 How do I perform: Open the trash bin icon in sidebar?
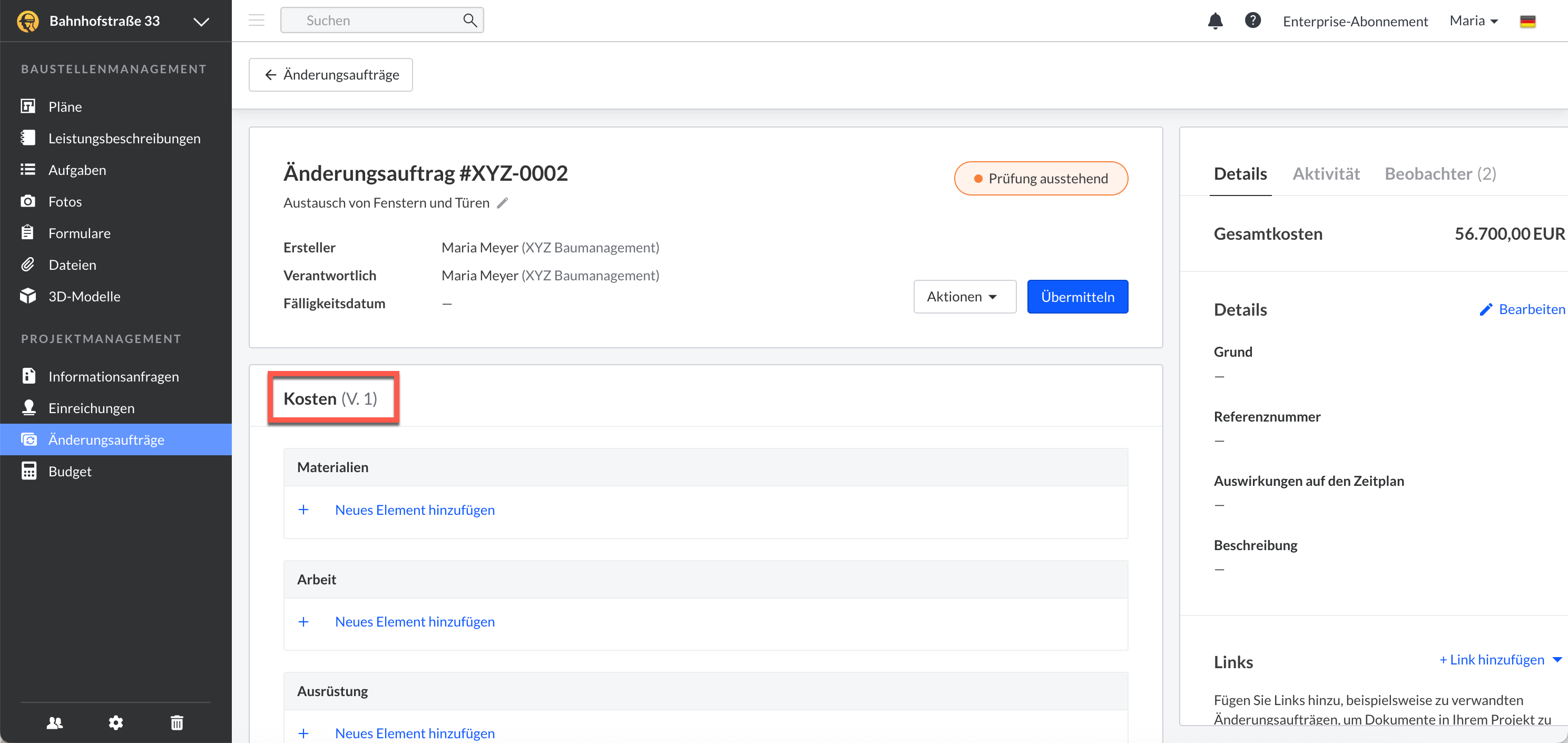click(177, 722)
